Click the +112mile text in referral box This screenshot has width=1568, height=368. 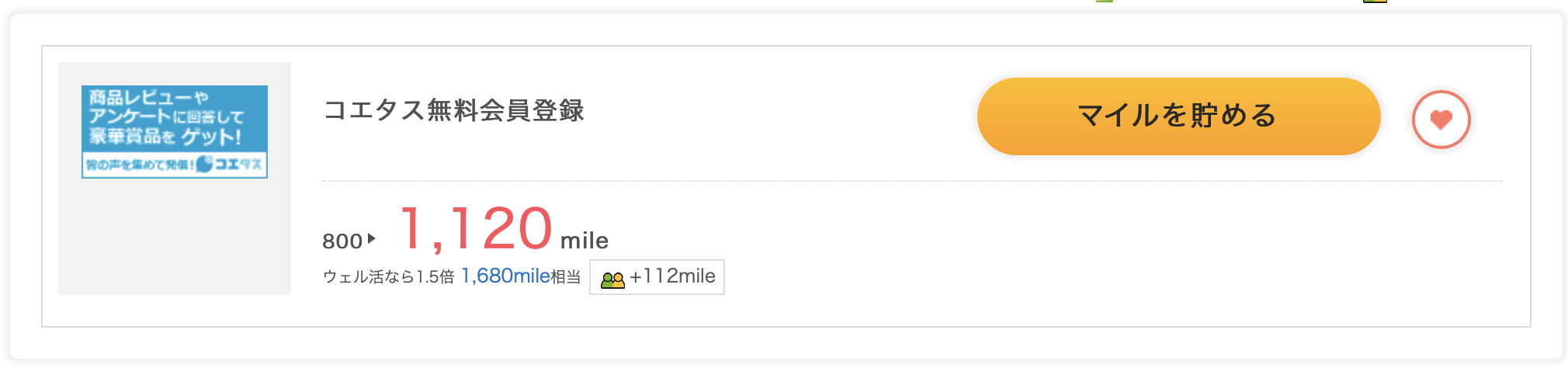pos(672,276)
